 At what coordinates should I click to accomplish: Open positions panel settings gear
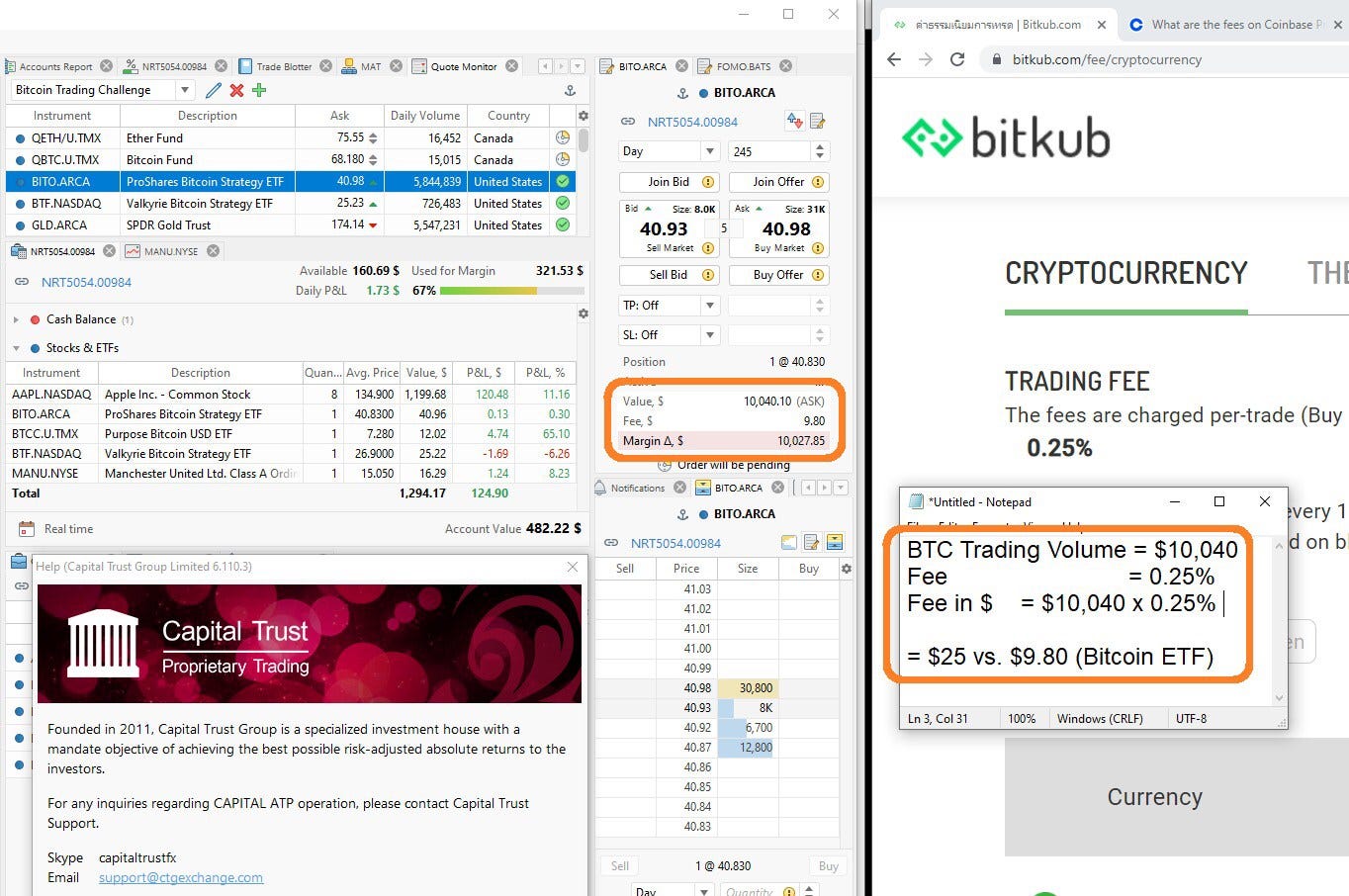pos(584,314)
